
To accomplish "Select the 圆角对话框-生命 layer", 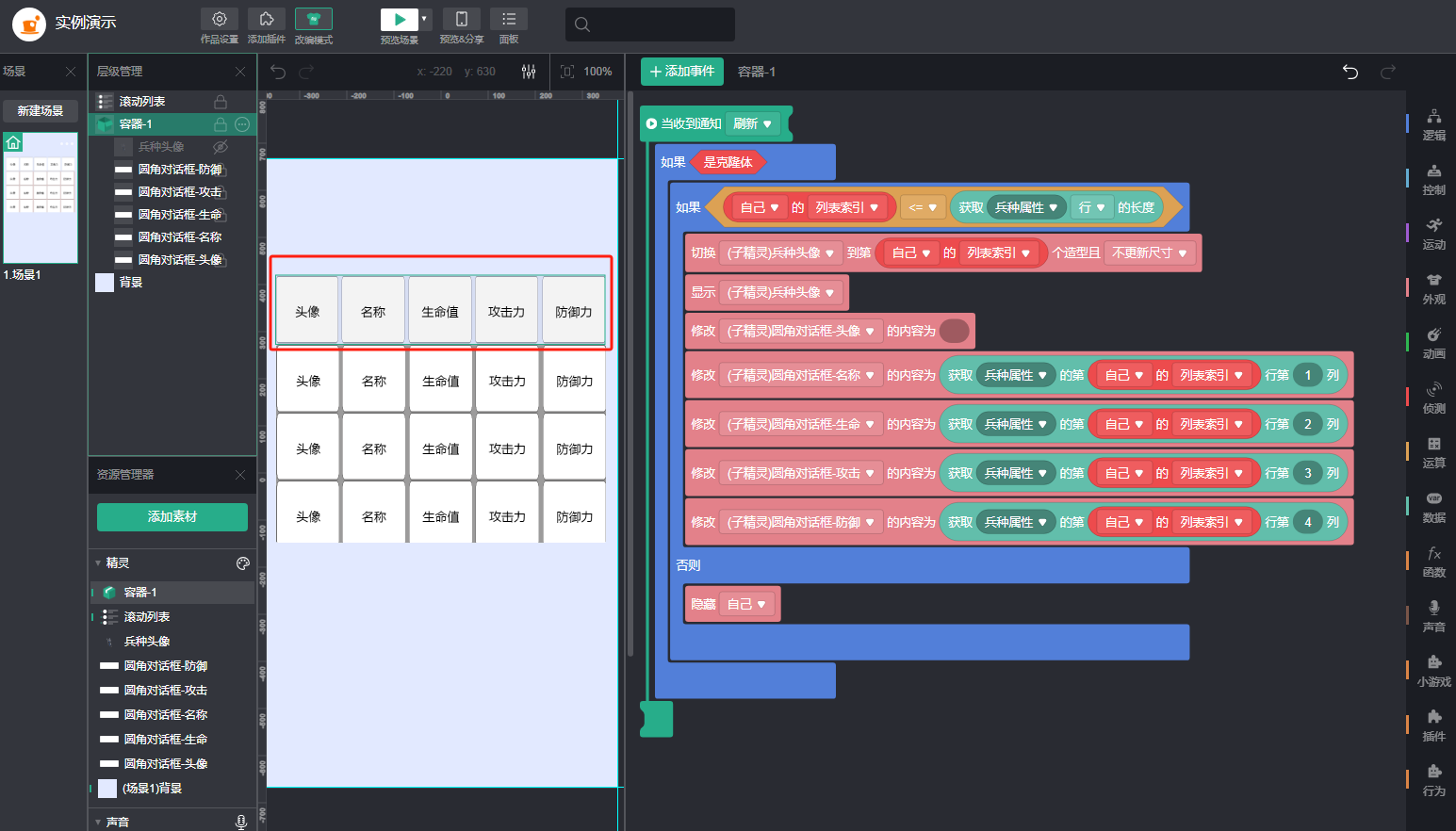I will 172,215.
